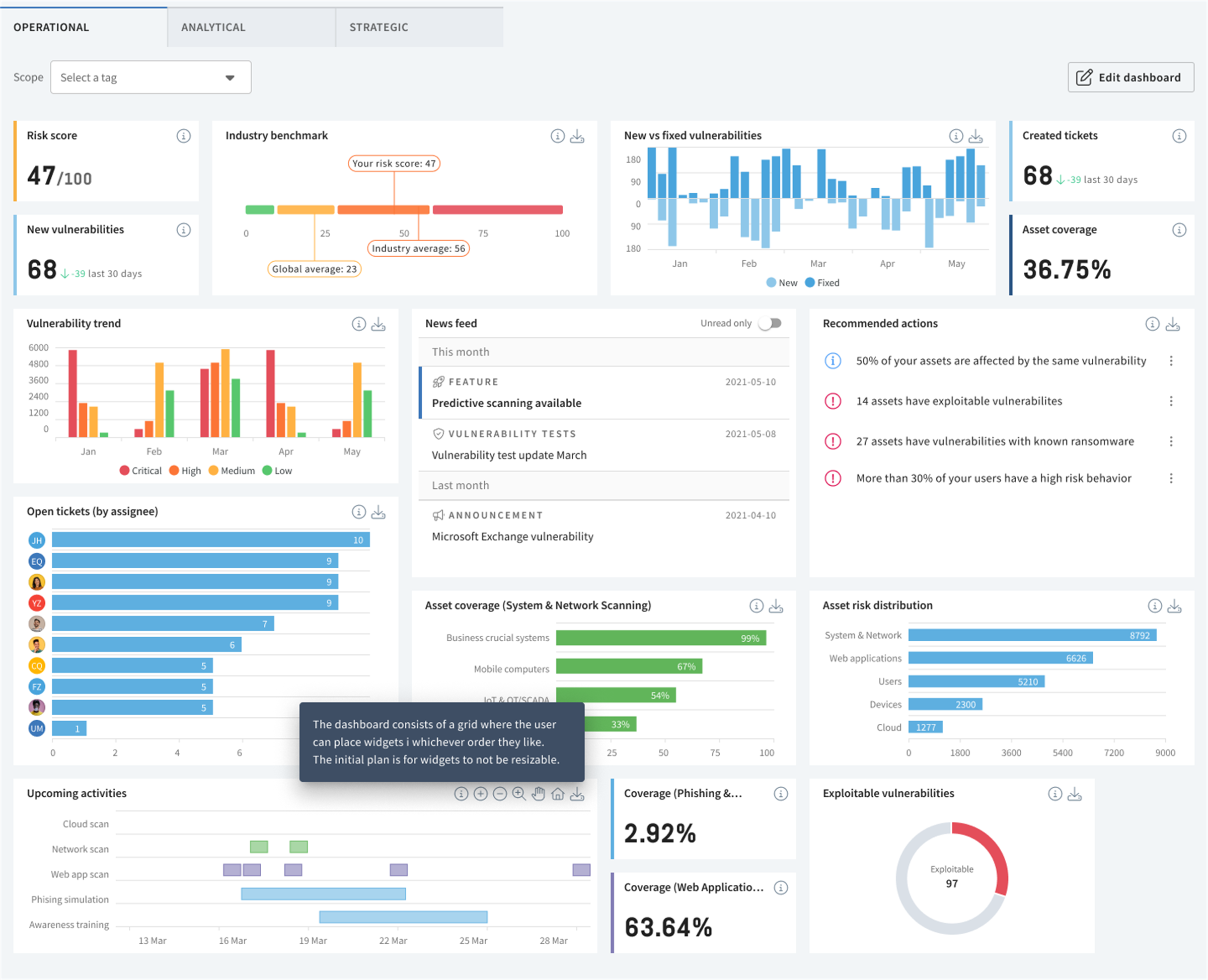Download Upcoming activities timeline
Image resolution: width=1208 pixels, height=980 pixels.
(x=577, y=794)
